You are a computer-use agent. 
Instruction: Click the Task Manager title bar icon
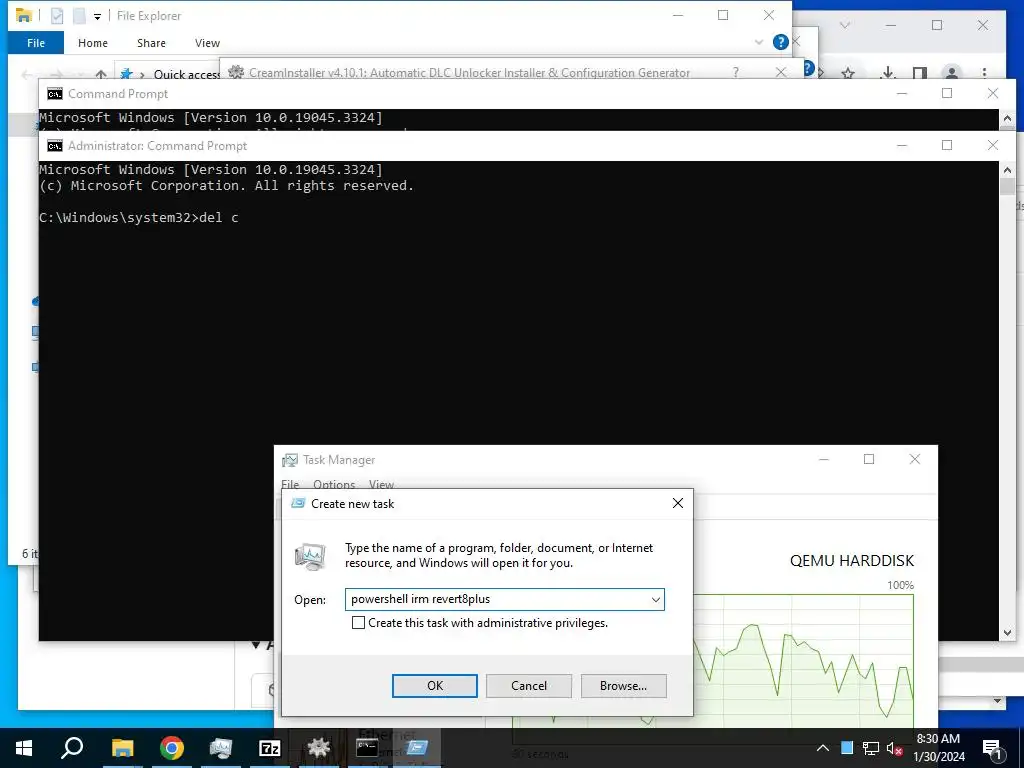coord(289,460)
